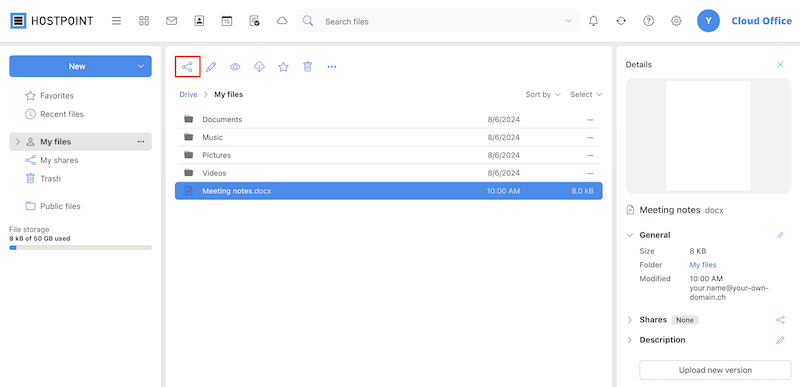Select the Videos folder row
Image resolution: width=800 pixels, height=387 pixels.
pos(388,173)
